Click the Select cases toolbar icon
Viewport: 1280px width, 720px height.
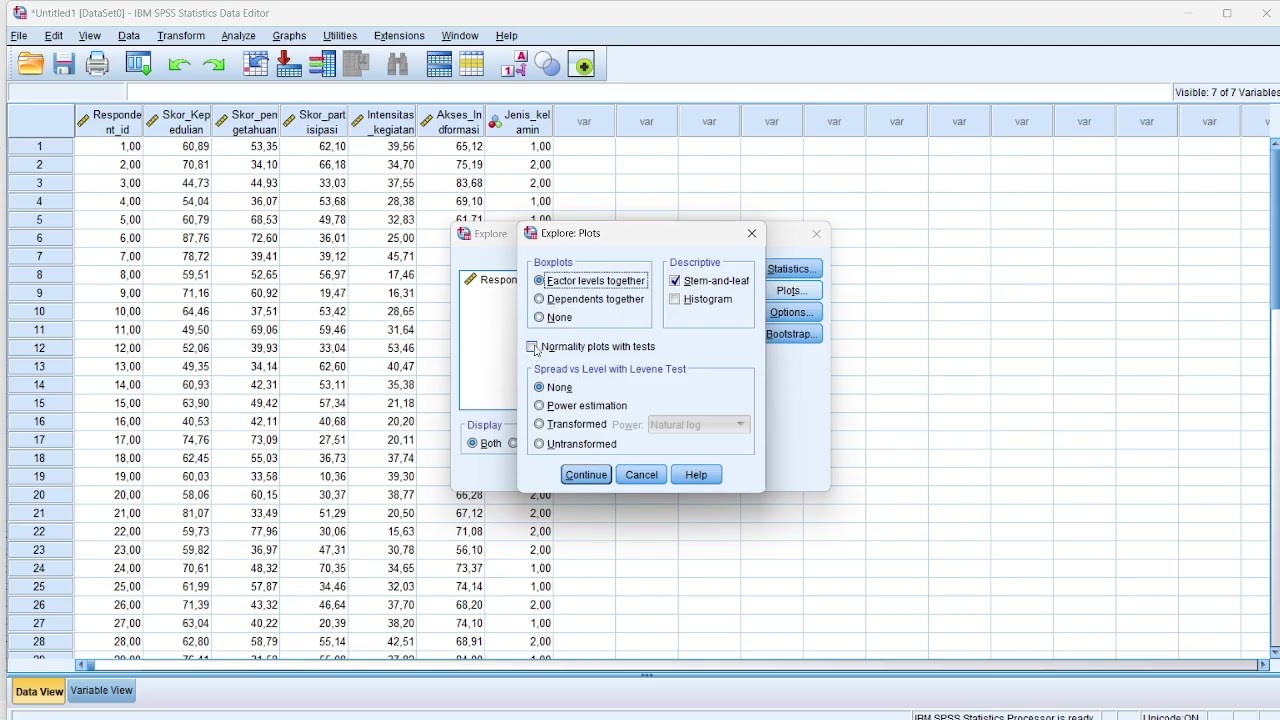pyautogui.click(x=472, y=65)
